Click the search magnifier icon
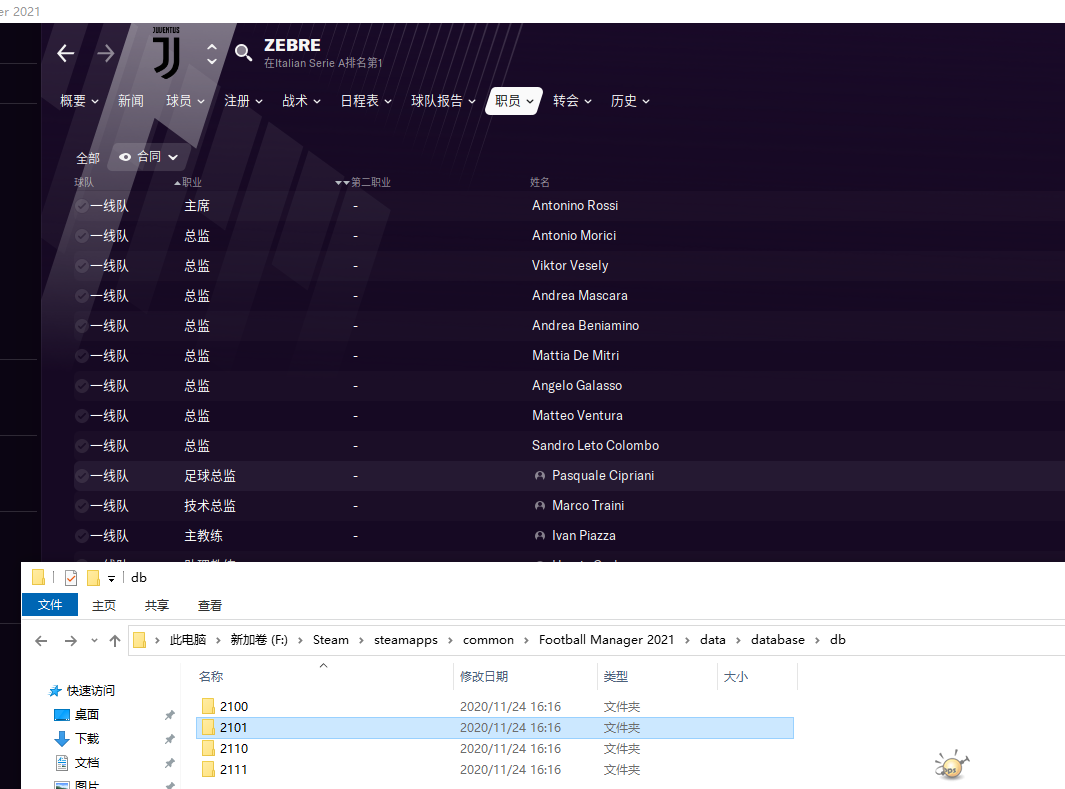The image size is (1065, 789). coord(243,52)
